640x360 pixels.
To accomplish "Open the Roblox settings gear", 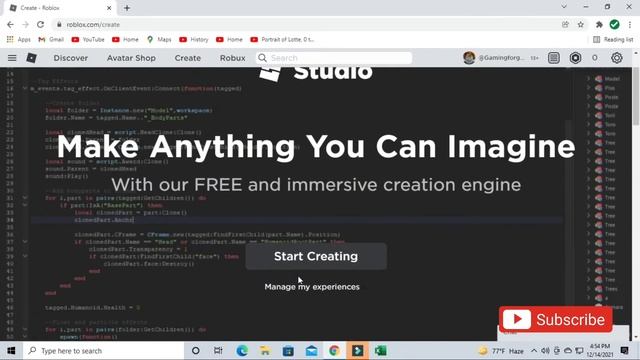I will [x=617, y=58].
